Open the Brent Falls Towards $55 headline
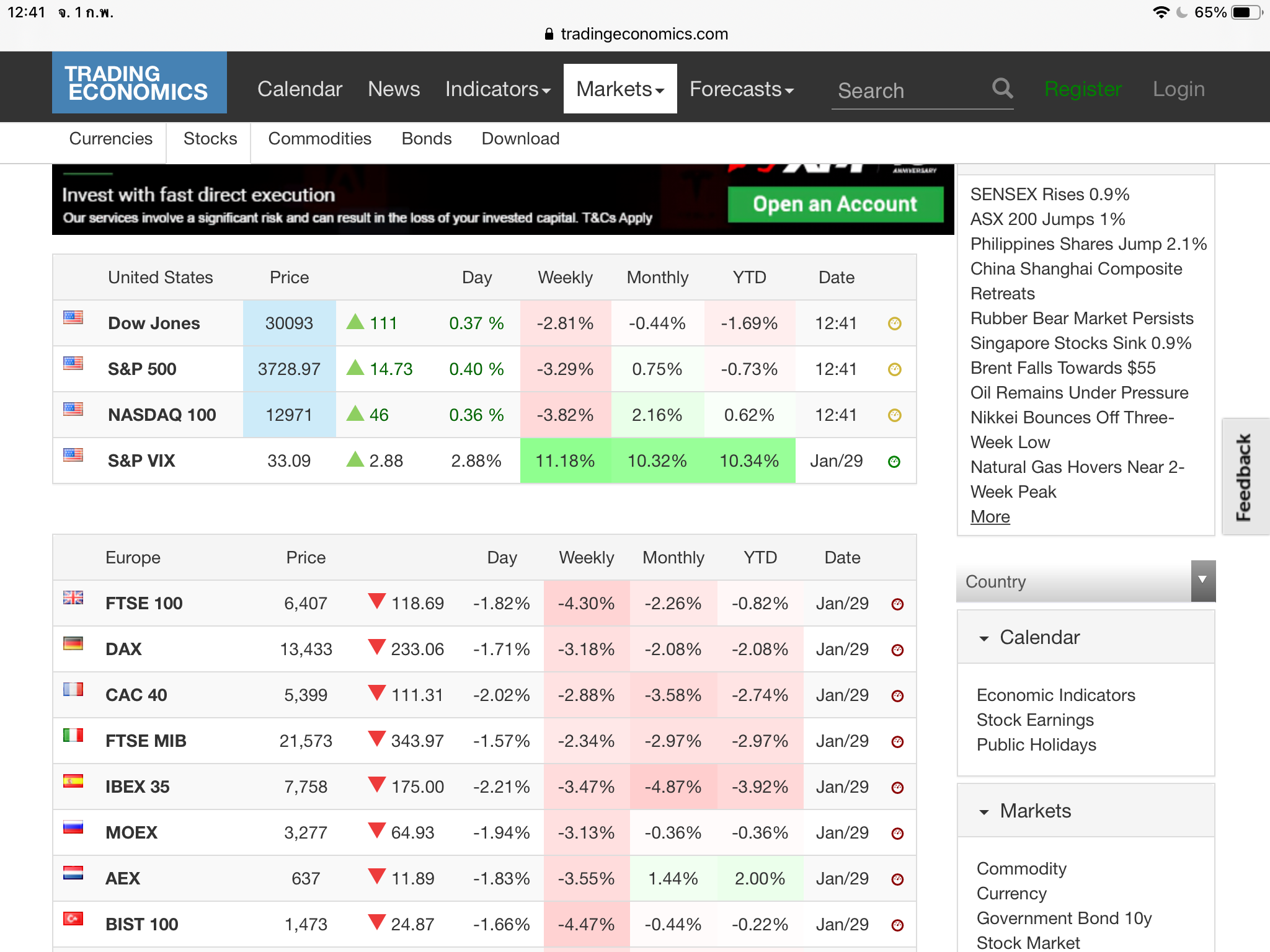Screen dimensions: 1270x952 pyautogui.click(x=1062, y=368)
